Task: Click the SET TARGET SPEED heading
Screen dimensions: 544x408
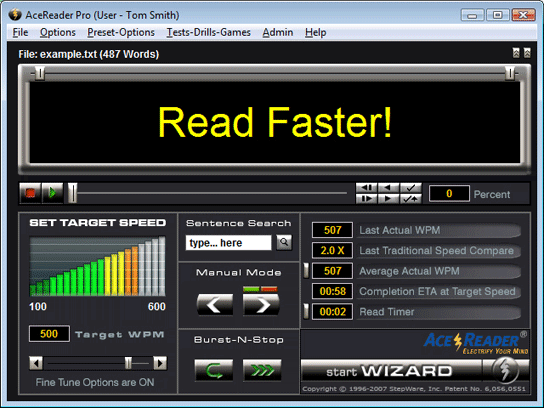Action: pyautogui.click(x=97, y=222)
